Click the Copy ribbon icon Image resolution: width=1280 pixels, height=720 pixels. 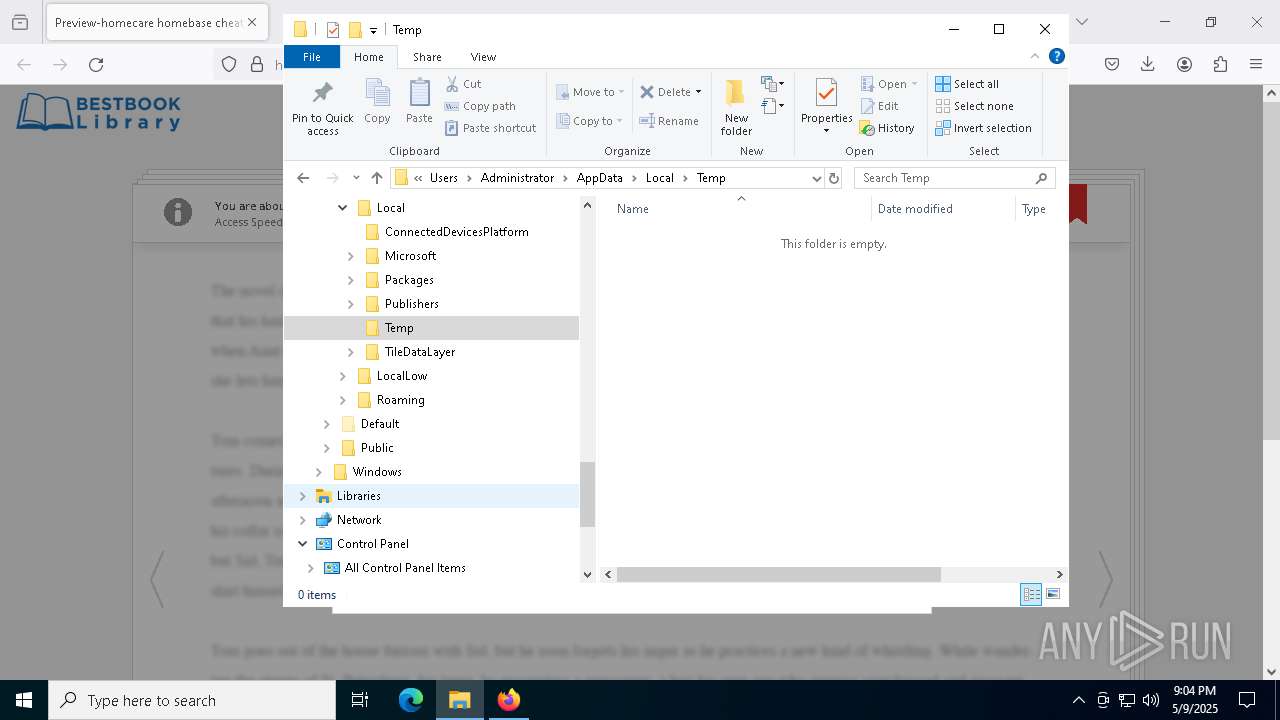(x=377, y=102)
